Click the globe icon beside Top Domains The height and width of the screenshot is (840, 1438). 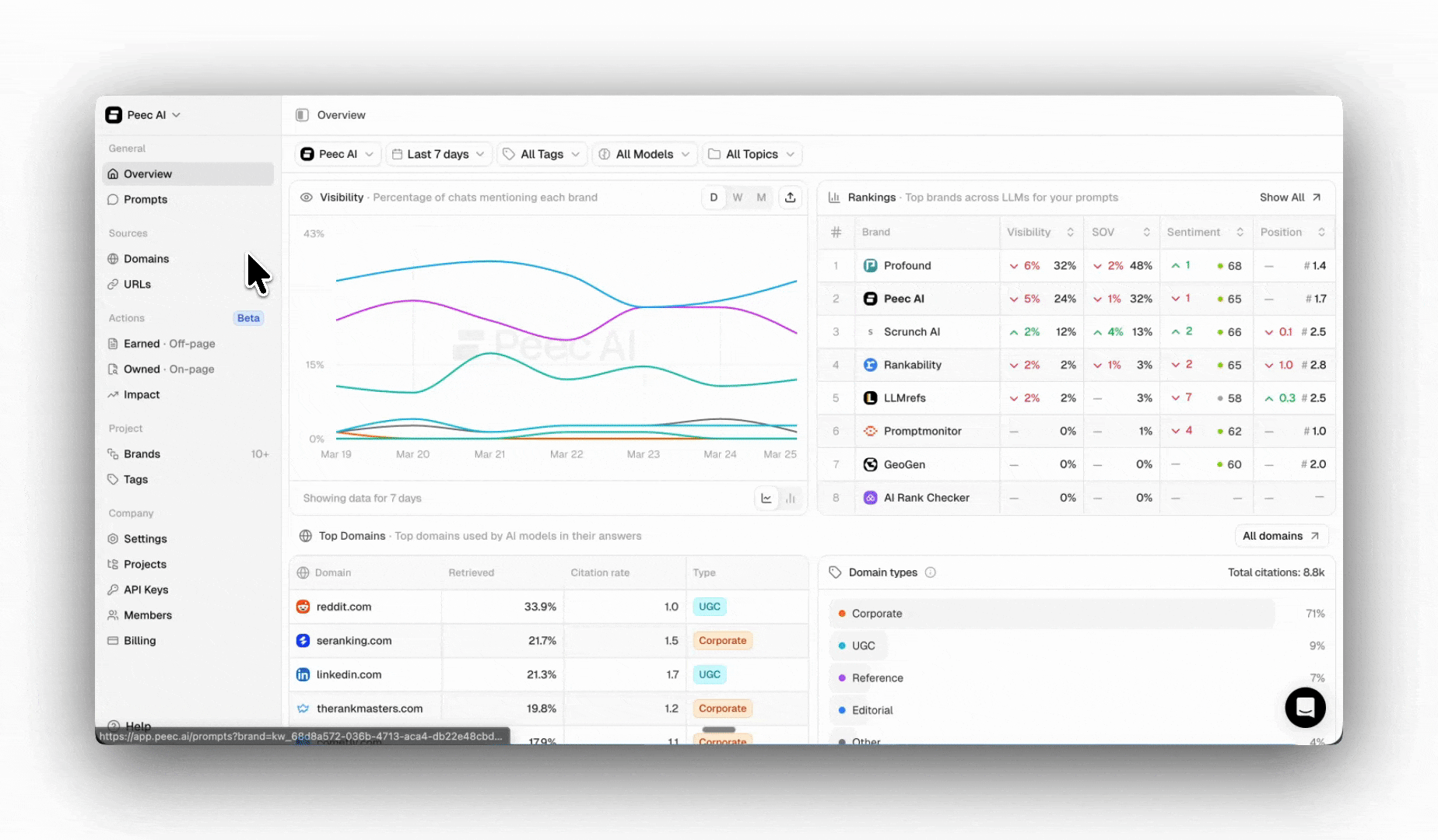click(x=306, y=536)
